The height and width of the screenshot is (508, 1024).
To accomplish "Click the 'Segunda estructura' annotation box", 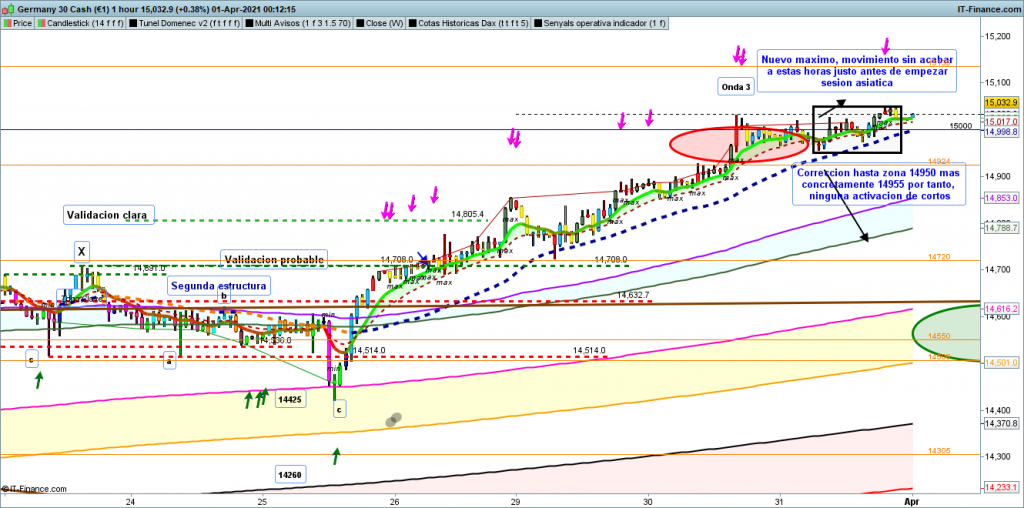I will coord(218,285).
